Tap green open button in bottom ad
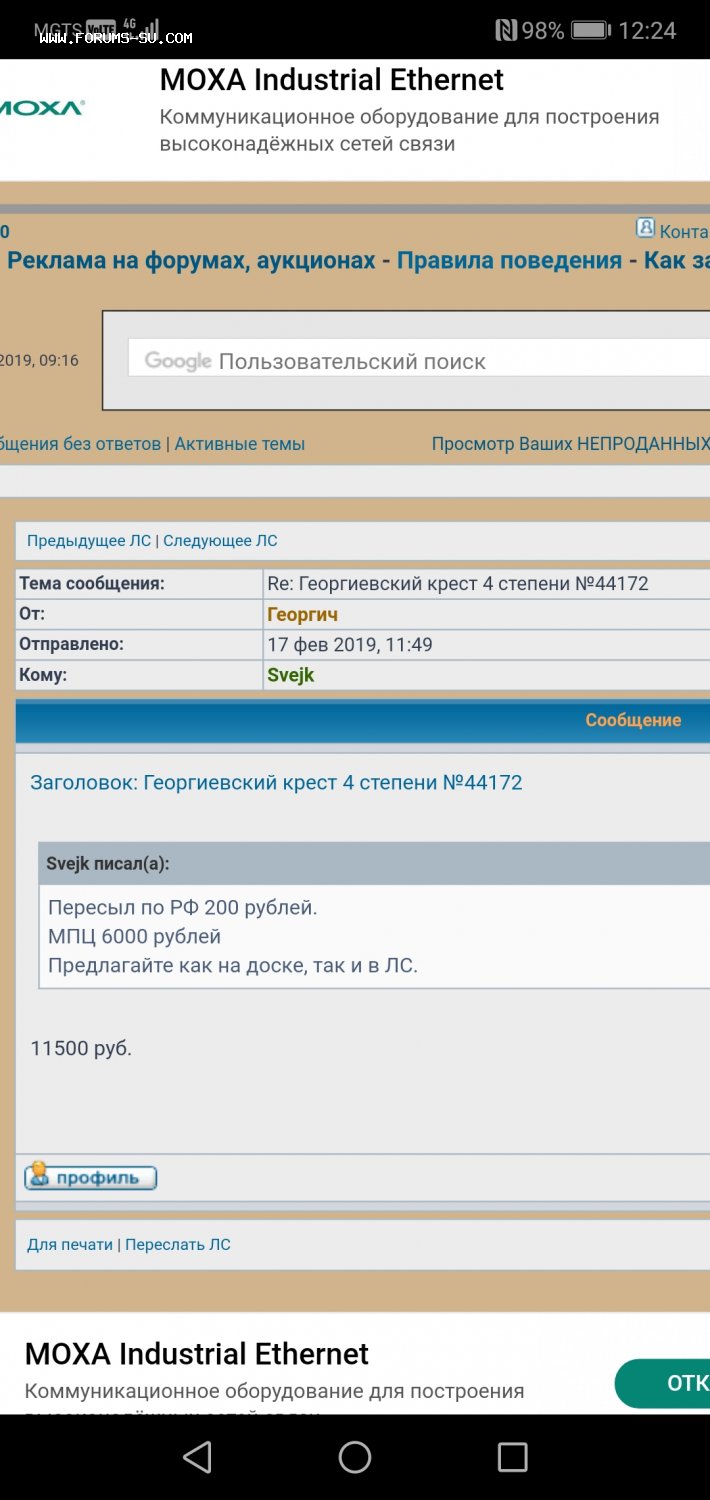Viewport: 710px width, 1500px height. (x=665, y=1383)
